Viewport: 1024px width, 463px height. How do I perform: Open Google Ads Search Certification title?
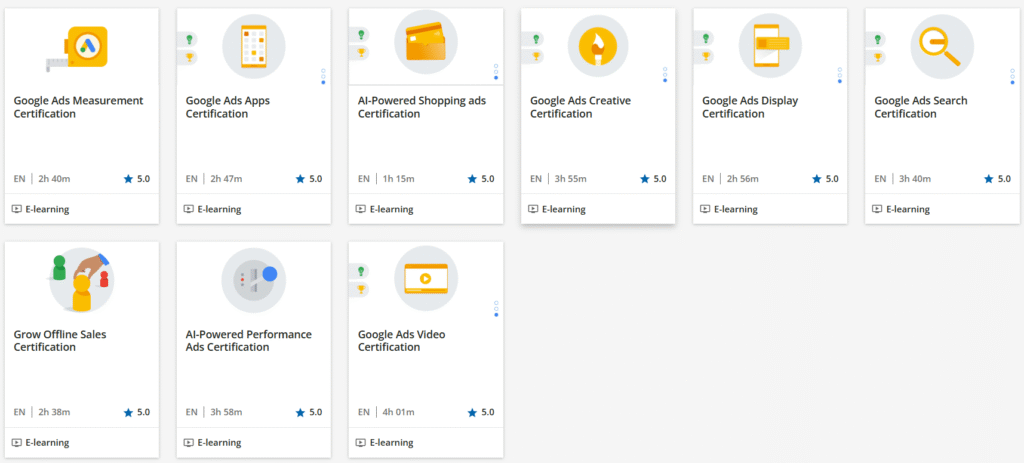coord(921,107)
